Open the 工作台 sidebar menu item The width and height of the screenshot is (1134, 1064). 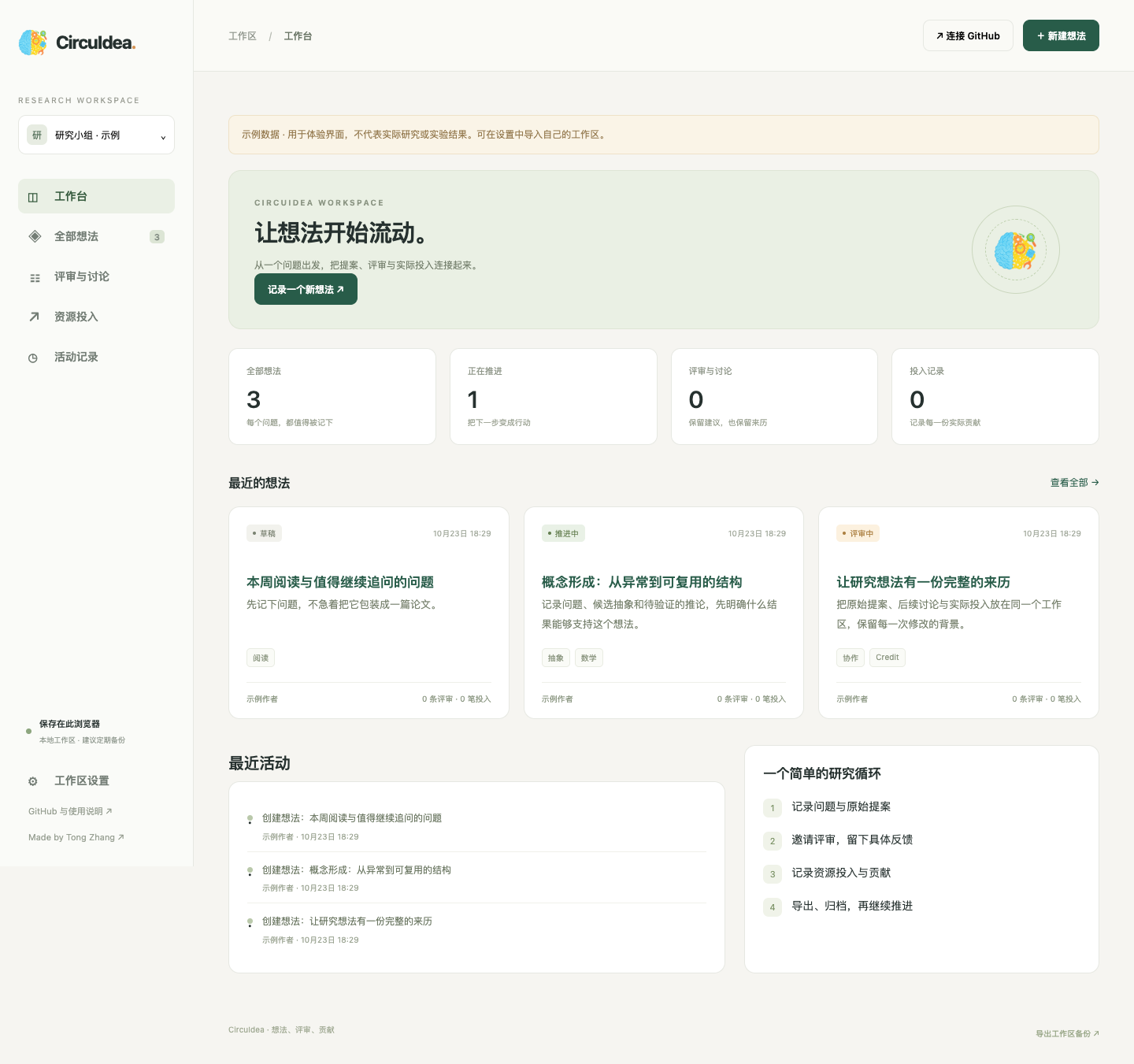(x=96, y=196)
